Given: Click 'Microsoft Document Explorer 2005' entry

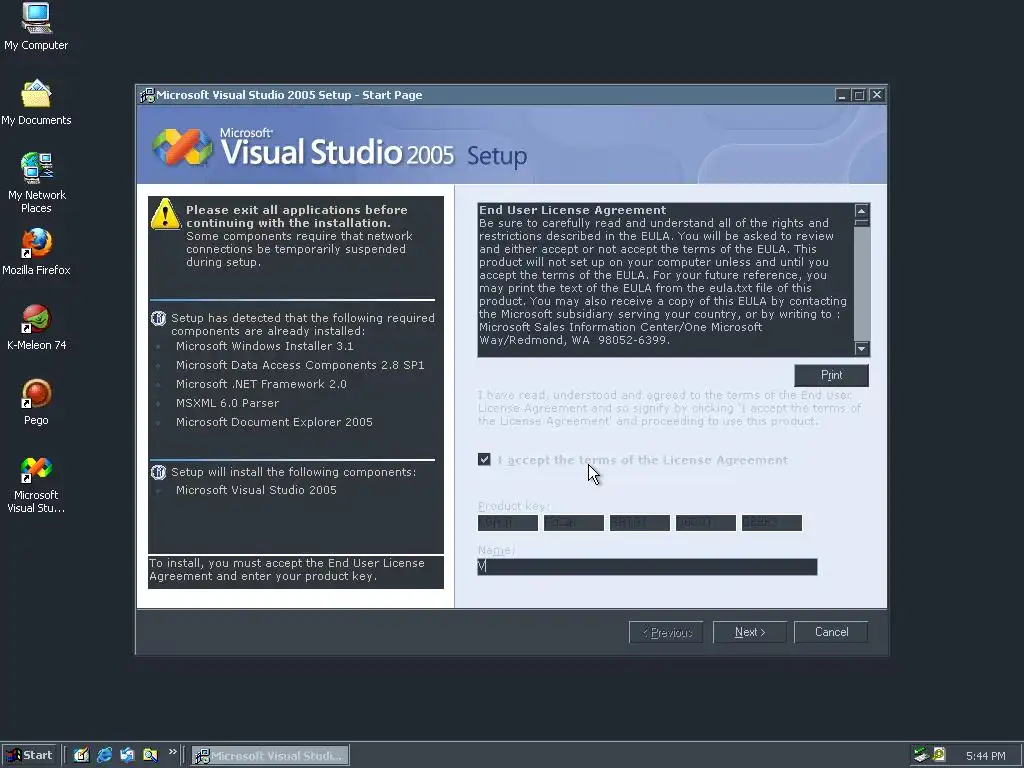Looking at the screenshot, I should coord(274,422).
